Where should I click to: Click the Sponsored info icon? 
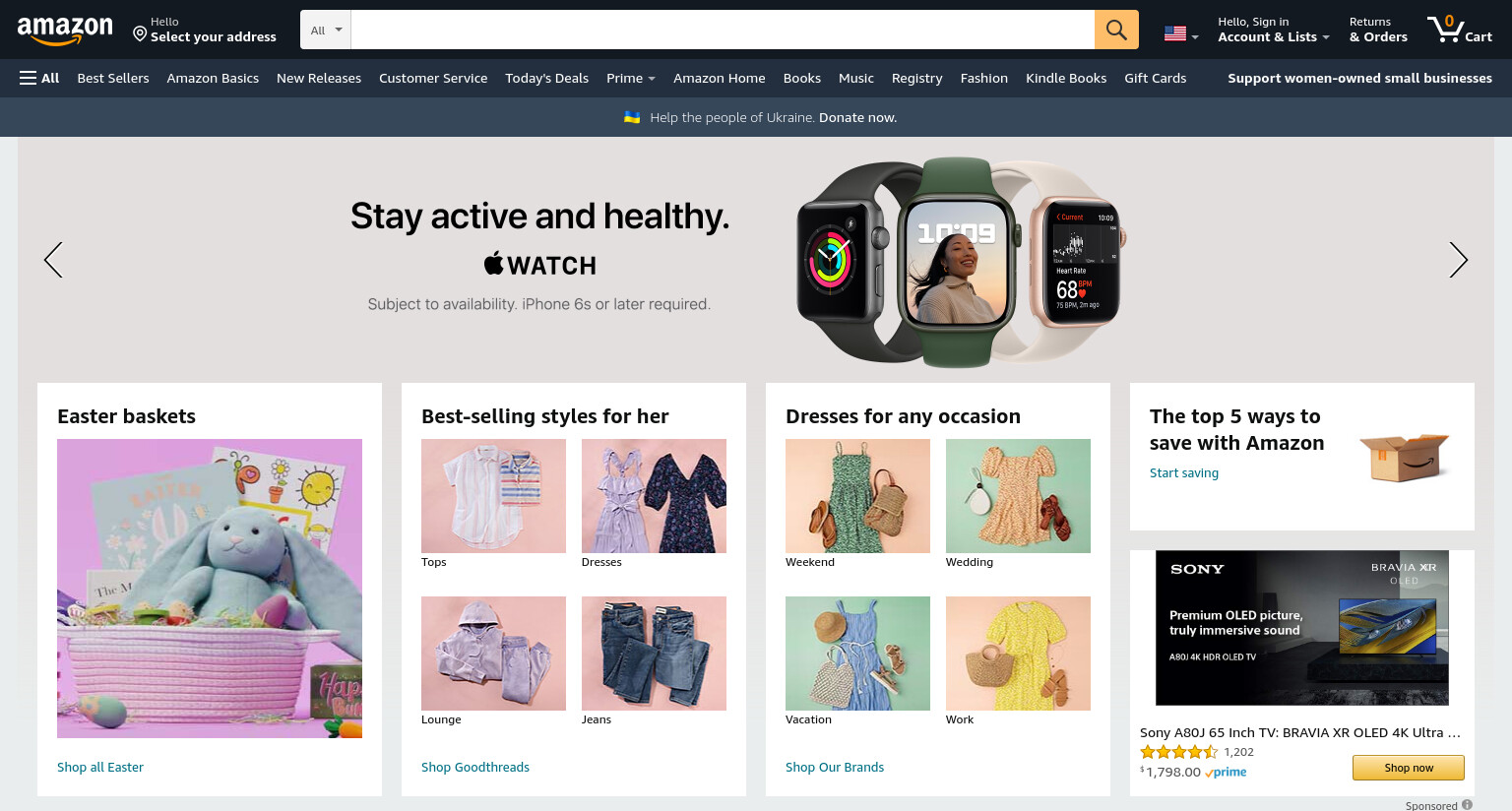pos(1467,804)
